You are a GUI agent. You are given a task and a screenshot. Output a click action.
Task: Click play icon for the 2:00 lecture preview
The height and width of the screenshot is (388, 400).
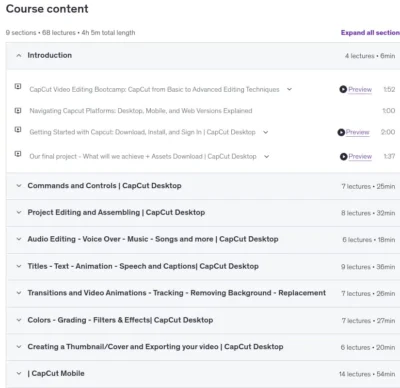(x=341, y=132)
